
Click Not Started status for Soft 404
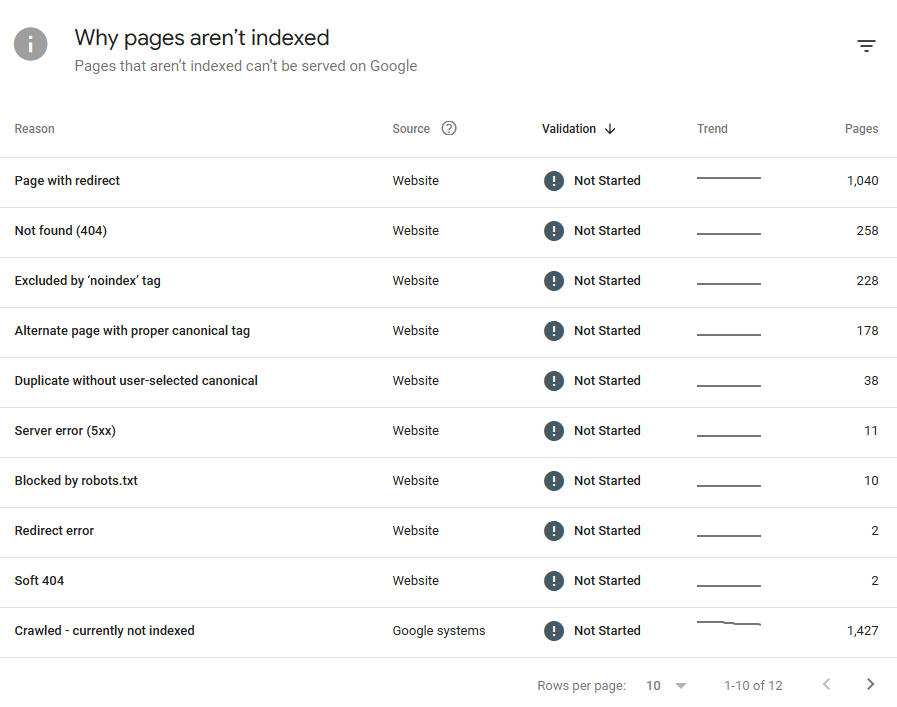coord(607,581)
